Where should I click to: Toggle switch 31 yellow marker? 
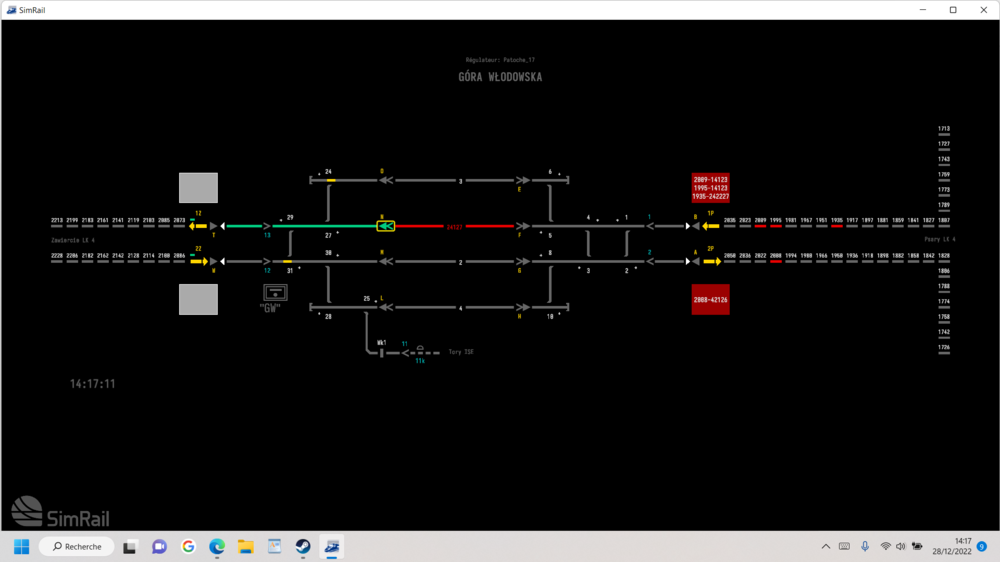(x=287, y=261)
